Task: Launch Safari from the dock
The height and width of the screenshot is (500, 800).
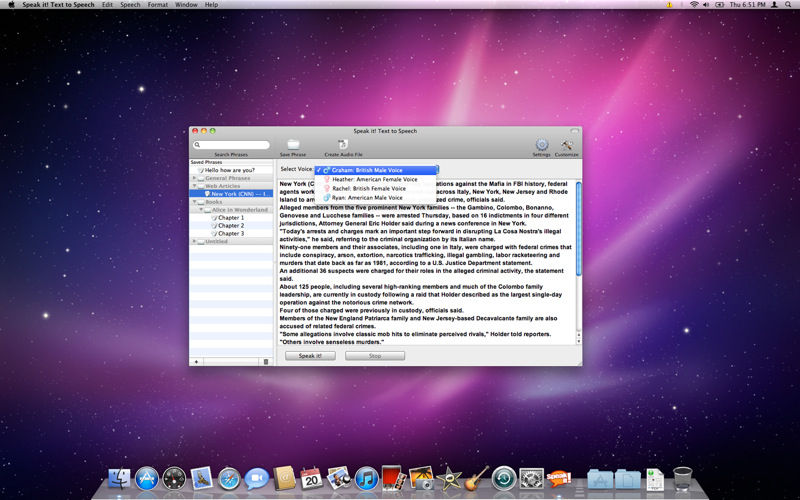Action: pos(229,479)
